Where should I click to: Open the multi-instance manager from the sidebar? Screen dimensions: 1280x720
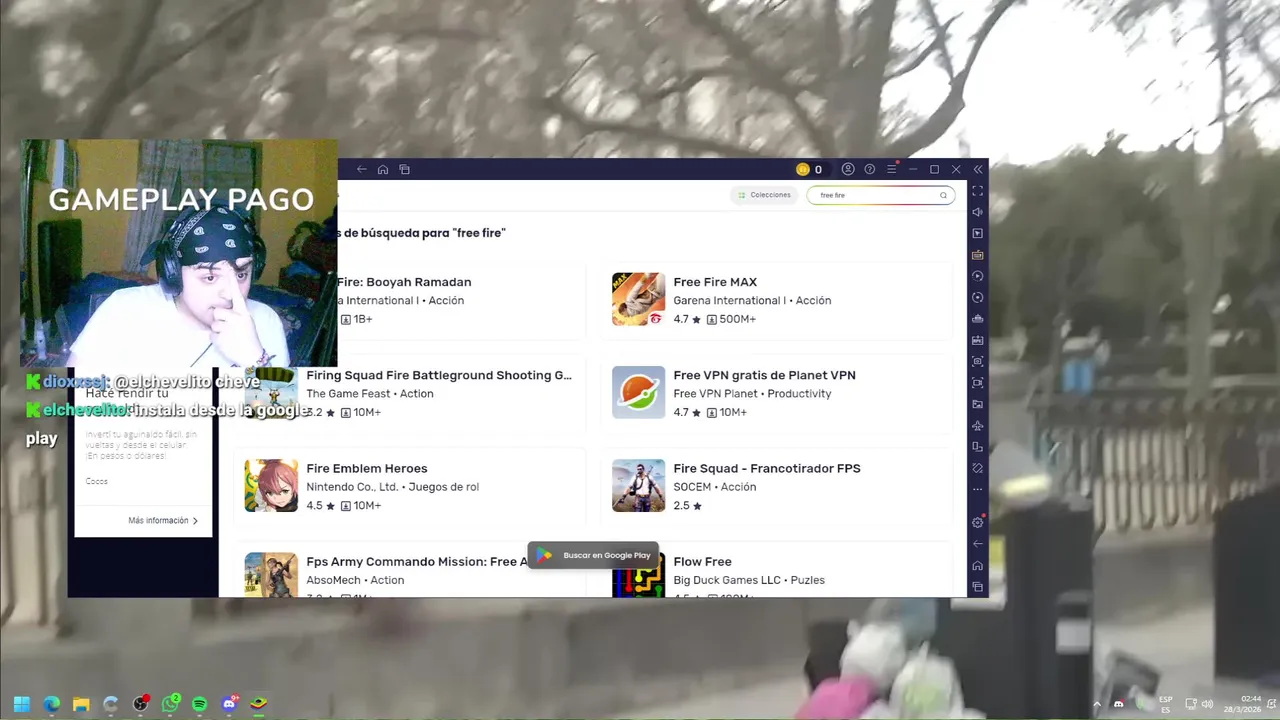pyautogui.click(x=978, y=447)
